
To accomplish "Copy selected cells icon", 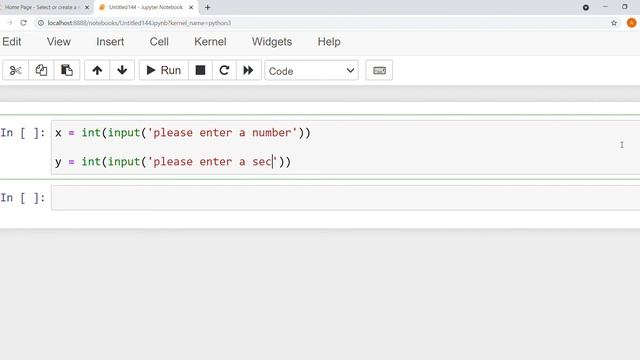I will click(x=41, y=70).
